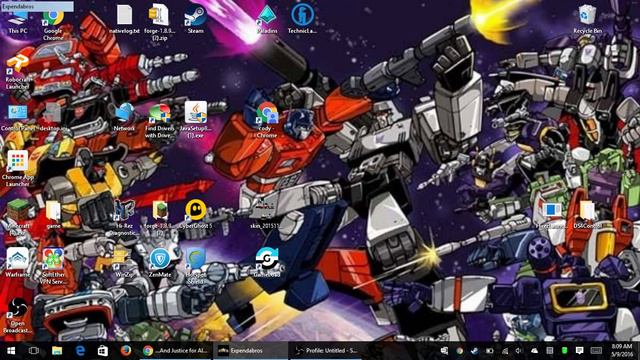This screenshot has height=360, width=640.
Task: Select the forge jar icon with Minecraft block
Action: pyautogui.click(x=160, y=218)
